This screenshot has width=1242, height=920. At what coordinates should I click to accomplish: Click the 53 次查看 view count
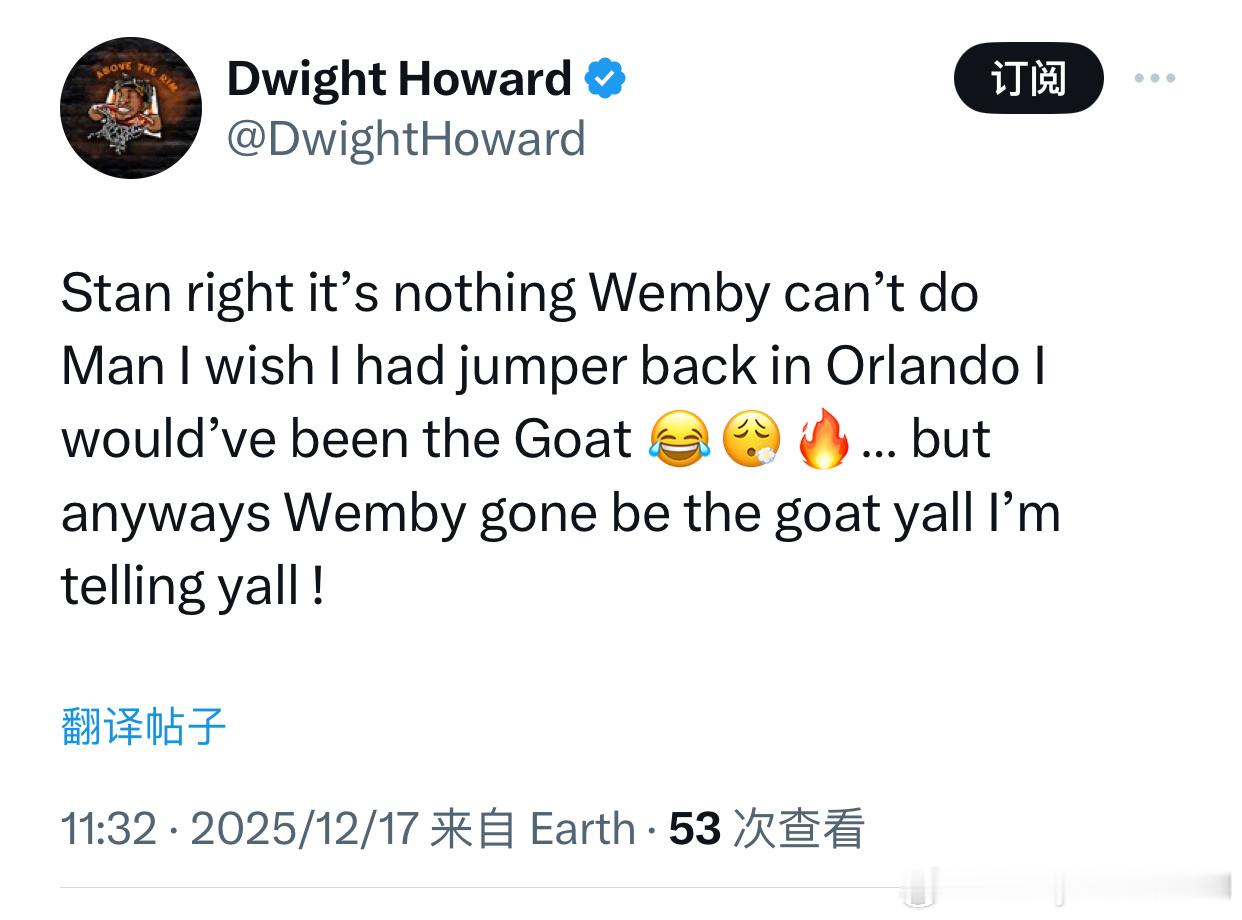pos(767,829)
